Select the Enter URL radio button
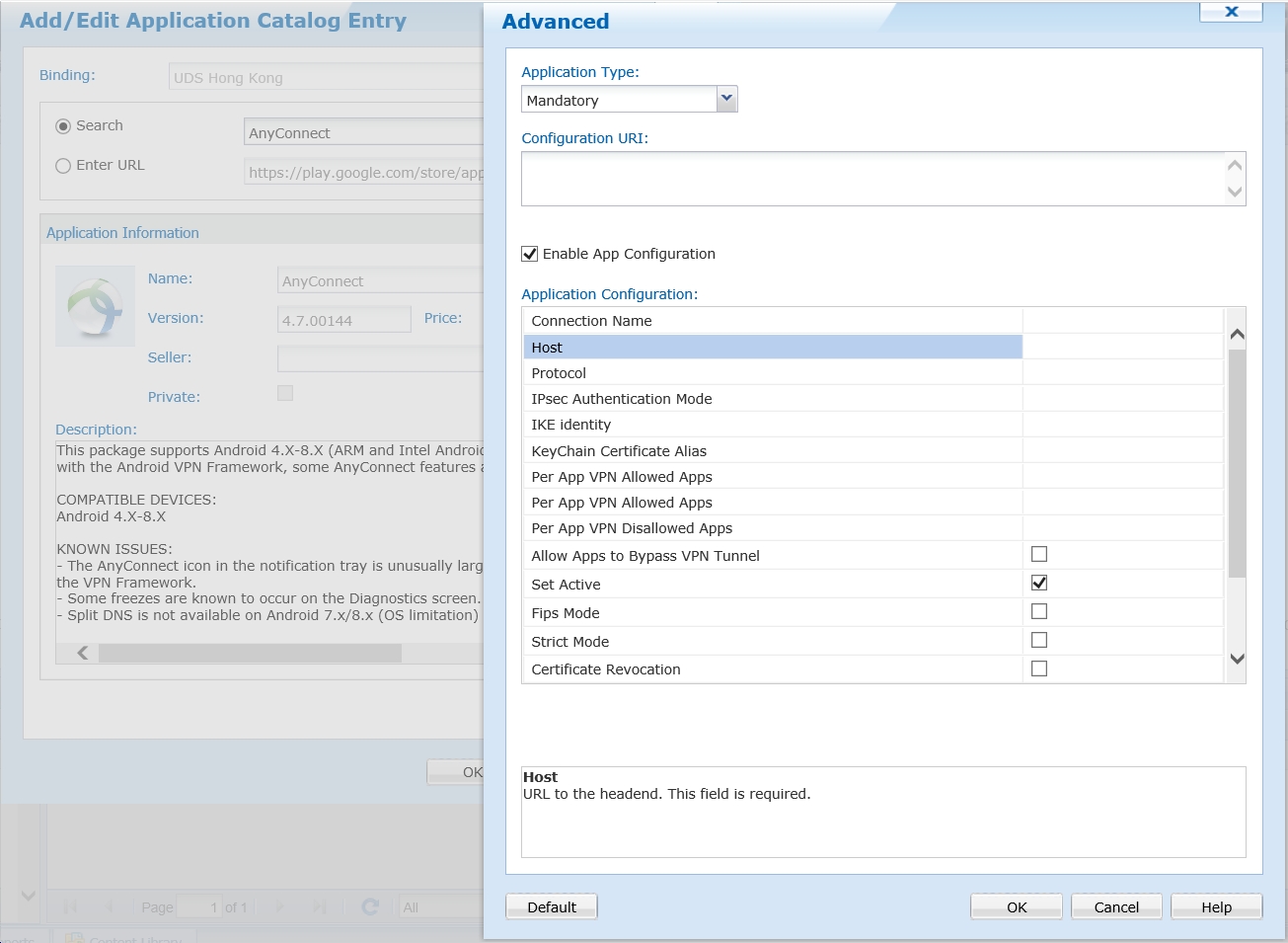 (63, 166)
